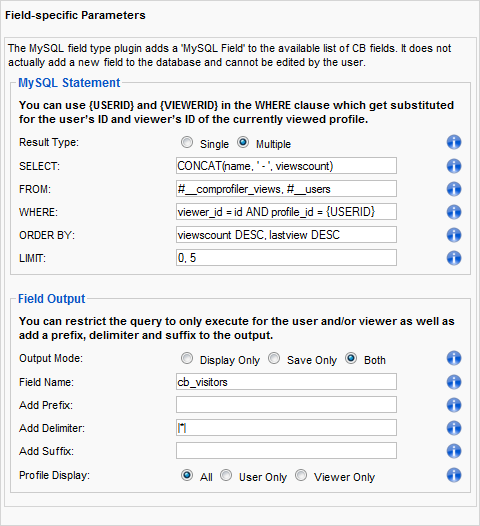
Task: Click the info icon beside Result Type
Action: coord(454,142)
